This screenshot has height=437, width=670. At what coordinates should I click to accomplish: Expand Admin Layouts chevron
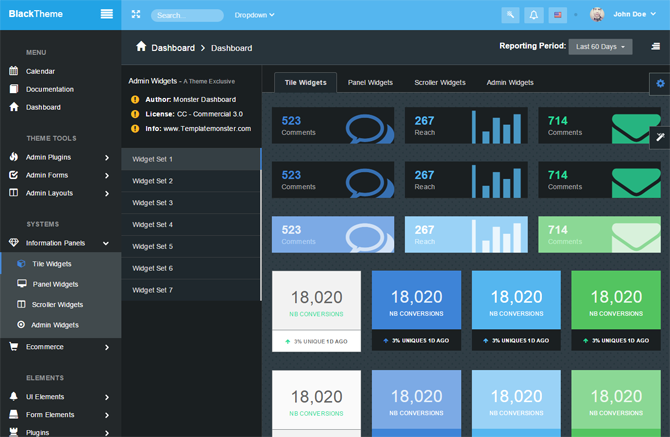(x=107, y=194)
